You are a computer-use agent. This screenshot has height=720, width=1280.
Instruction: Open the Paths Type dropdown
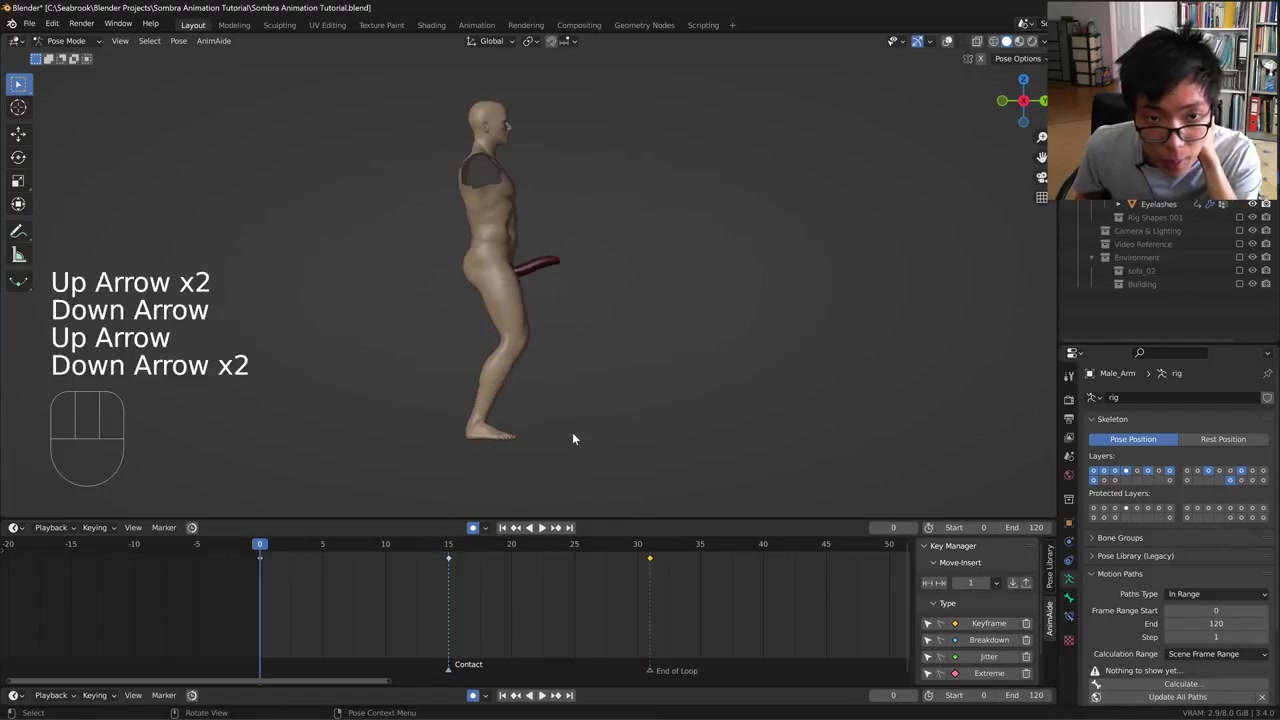coord(1216,594)
